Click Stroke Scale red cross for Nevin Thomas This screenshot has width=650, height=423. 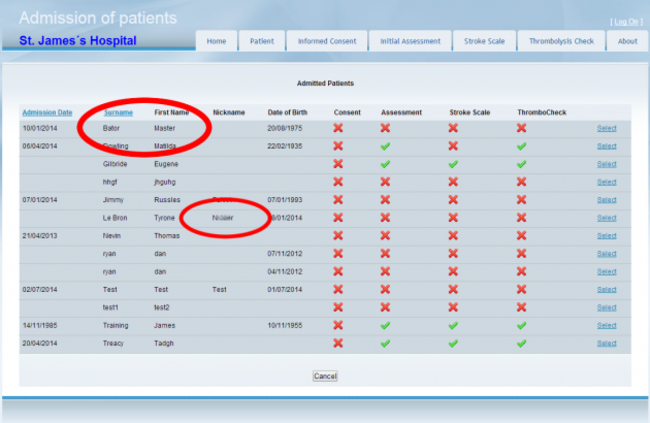[455, 236]
